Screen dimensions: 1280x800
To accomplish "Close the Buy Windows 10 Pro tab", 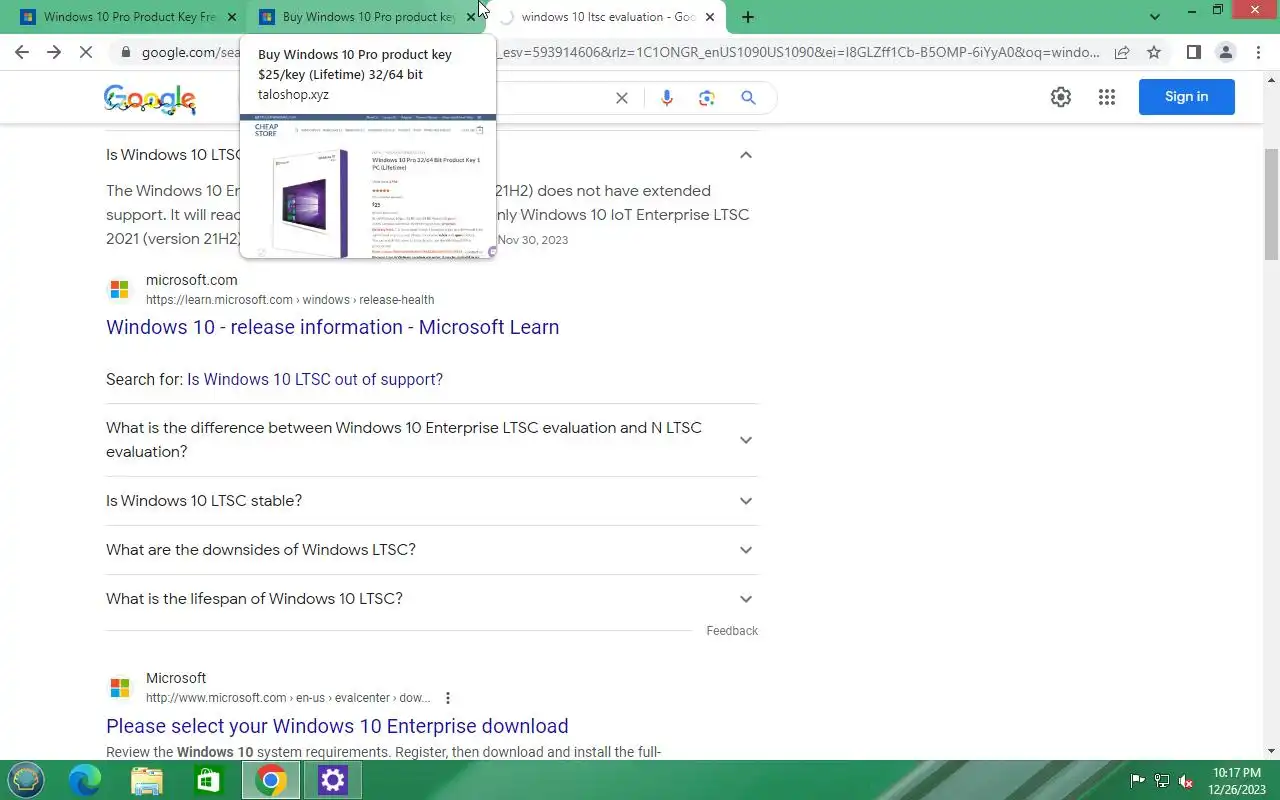I will [x=471, y=17].
